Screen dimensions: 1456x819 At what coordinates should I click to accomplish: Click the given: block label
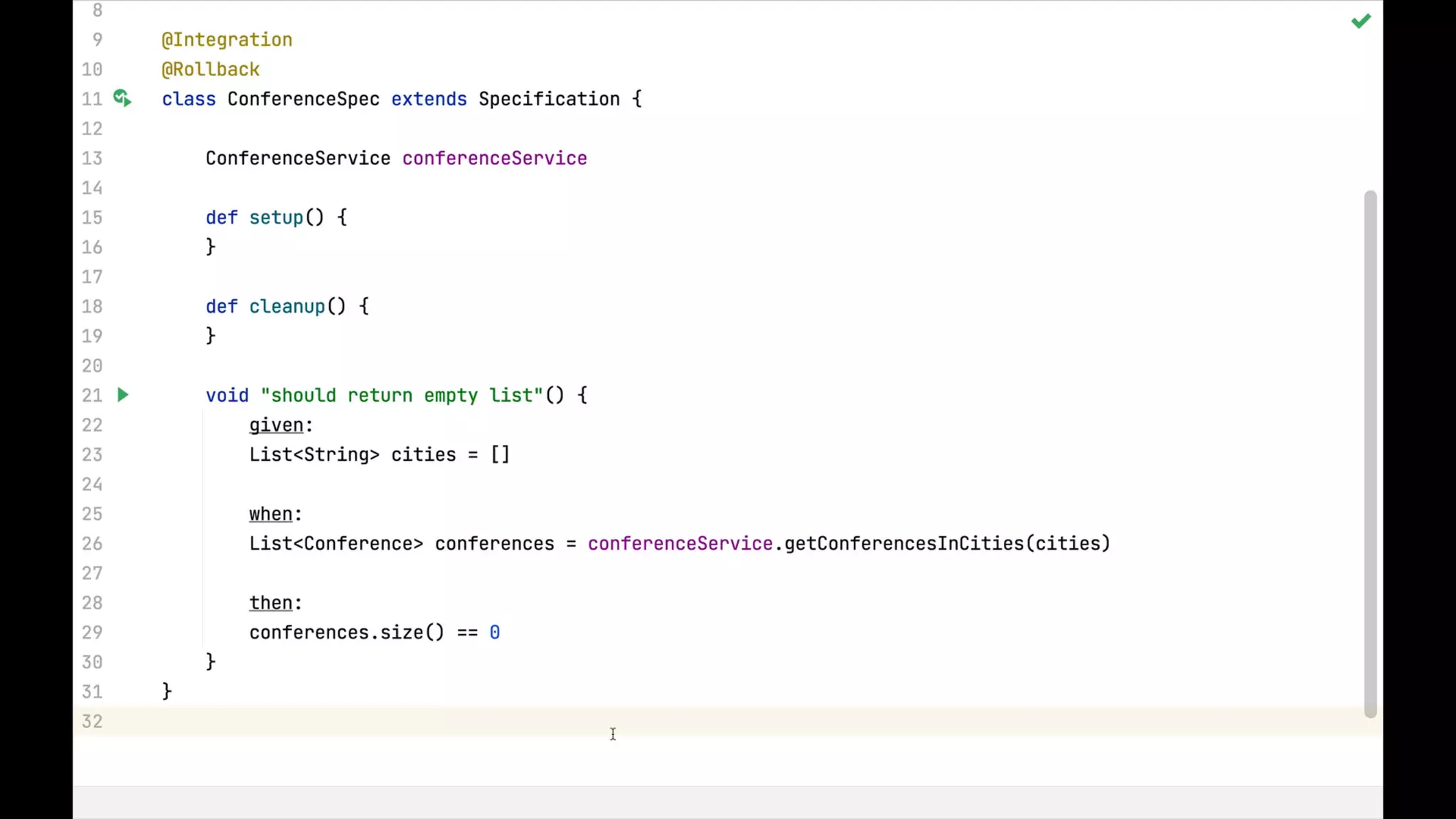(x=277, y=425)
